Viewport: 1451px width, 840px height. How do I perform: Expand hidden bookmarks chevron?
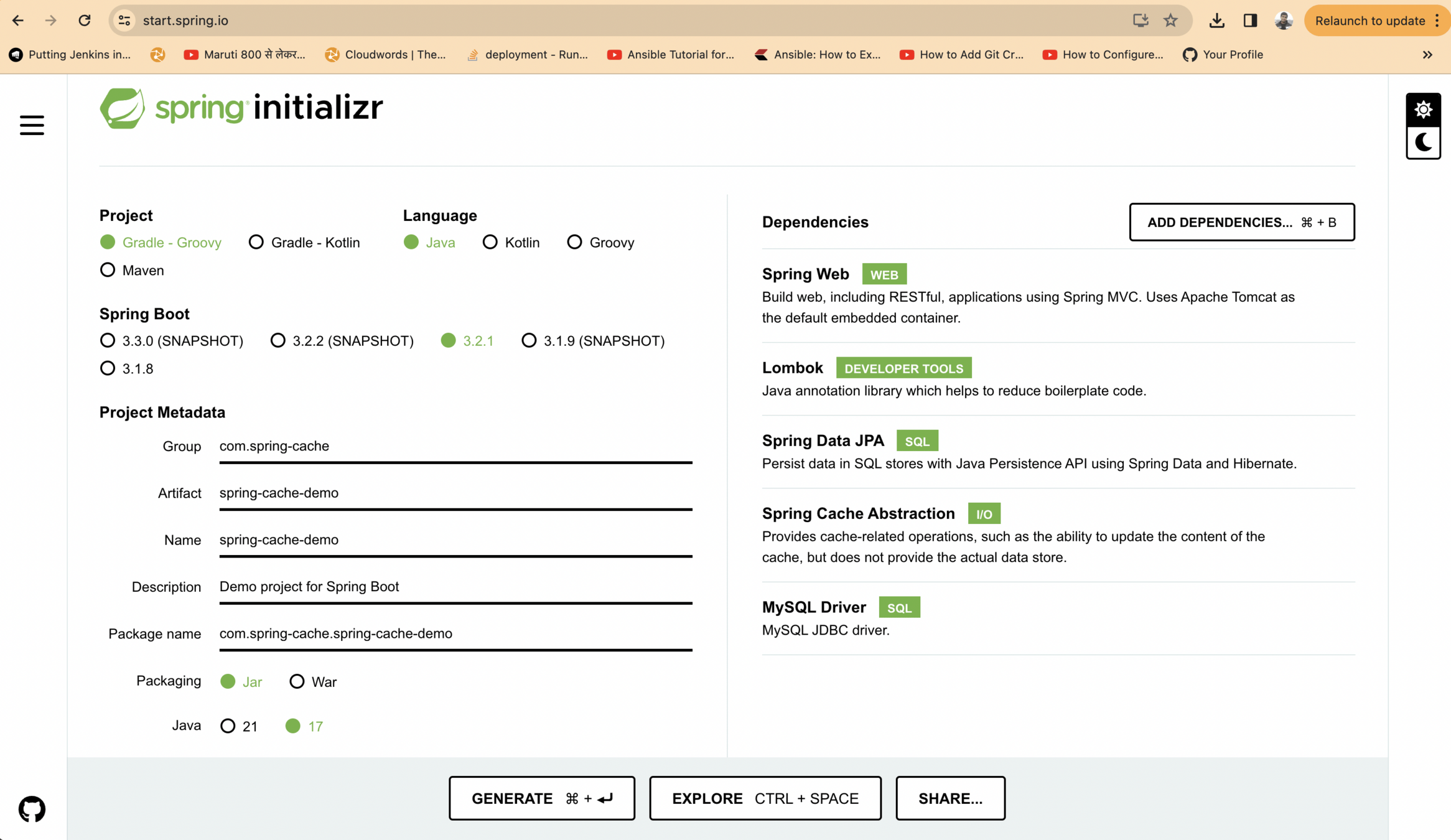pos(1427,55)
